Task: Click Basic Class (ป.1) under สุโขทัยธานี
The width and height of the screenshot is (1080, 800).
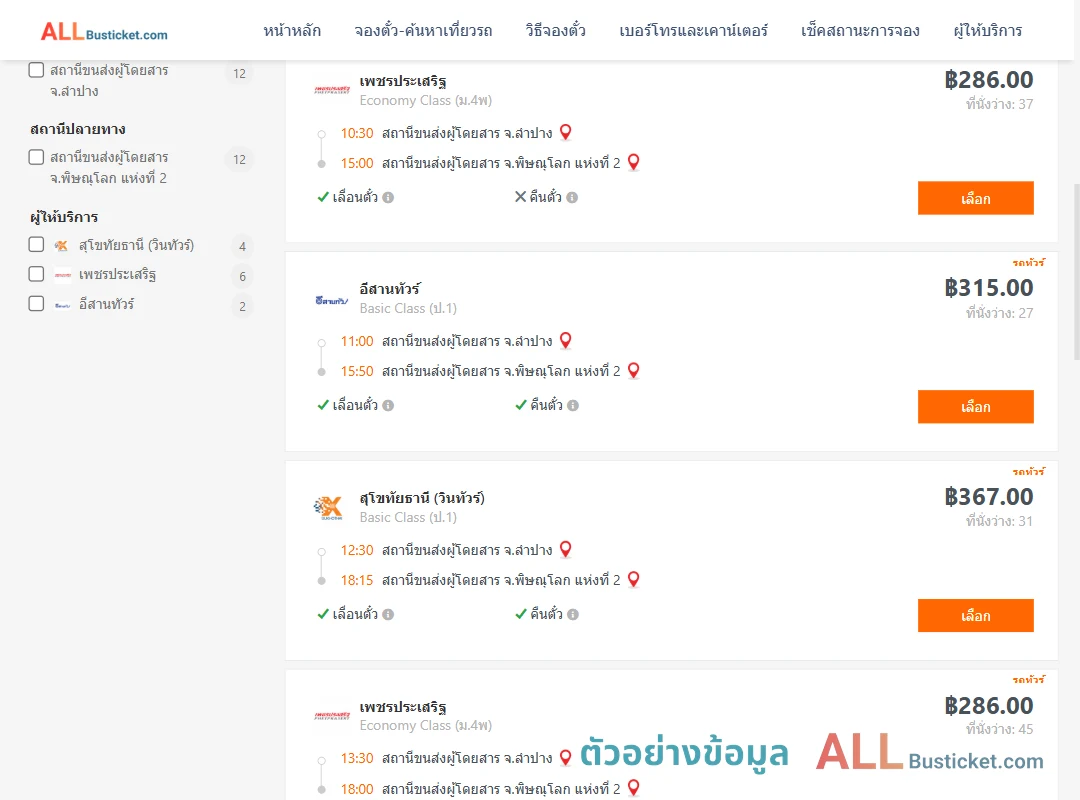Action: [x=408, y=517]
